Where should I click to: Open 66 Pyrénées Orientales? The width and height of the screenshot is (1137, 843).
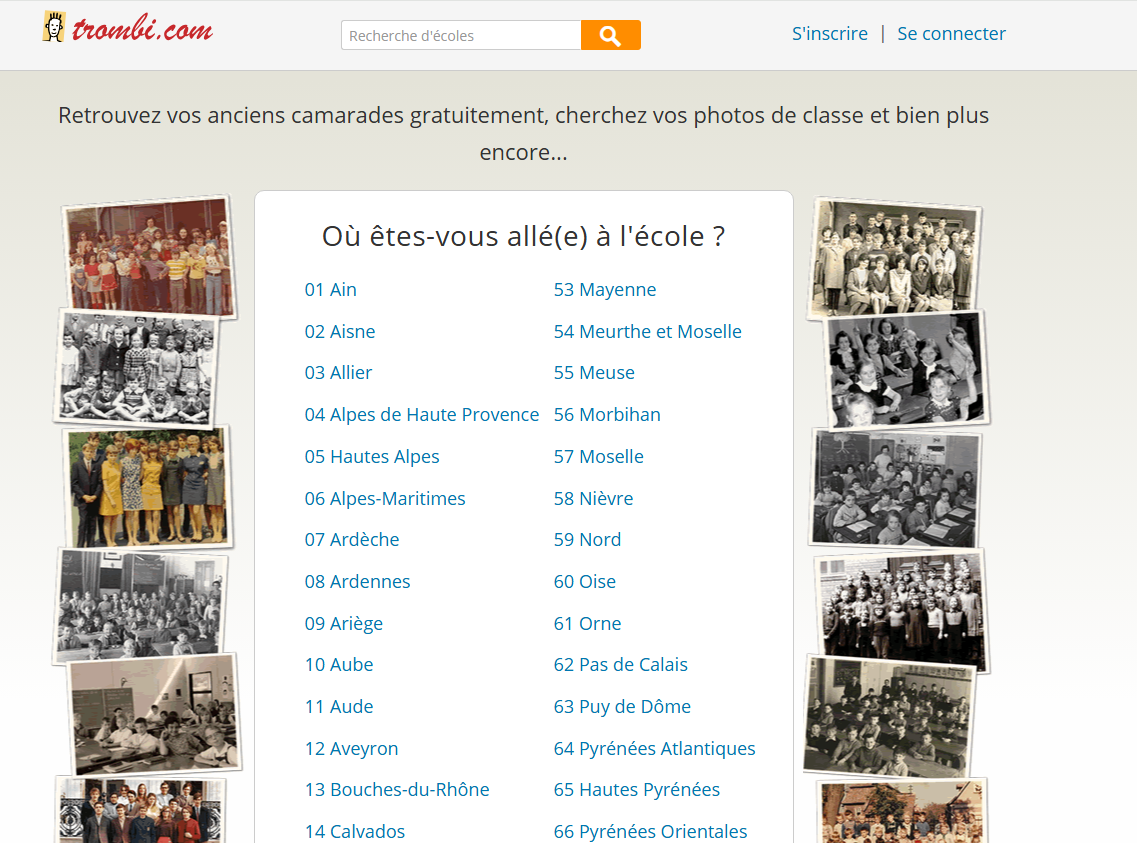(650, 831)
